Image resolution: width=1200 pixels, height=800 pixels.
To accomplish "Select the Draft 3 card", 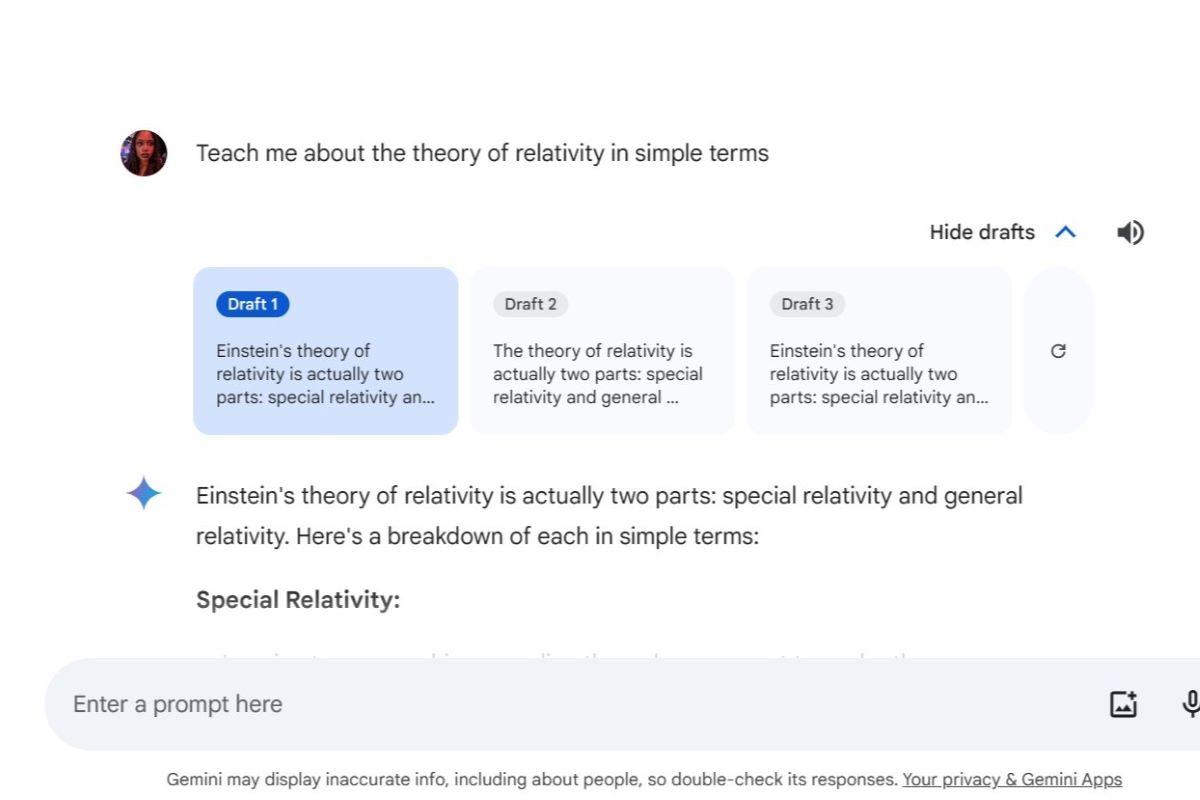I will [880, 351].
